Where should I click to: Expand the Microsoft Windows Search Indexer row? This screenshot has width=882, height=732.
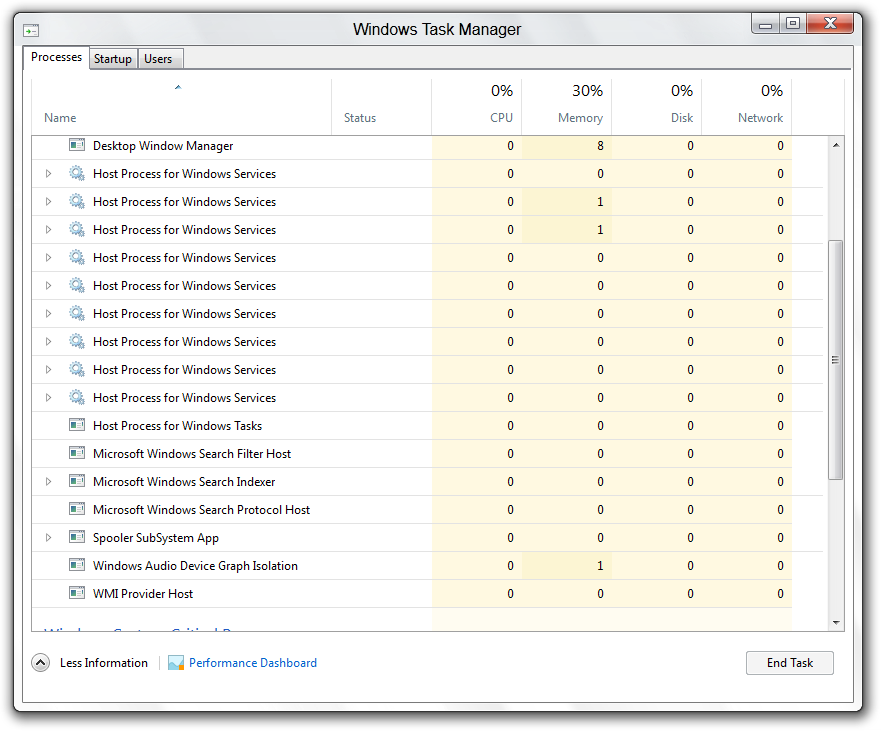pyautogui.click(x=48, y=482)
